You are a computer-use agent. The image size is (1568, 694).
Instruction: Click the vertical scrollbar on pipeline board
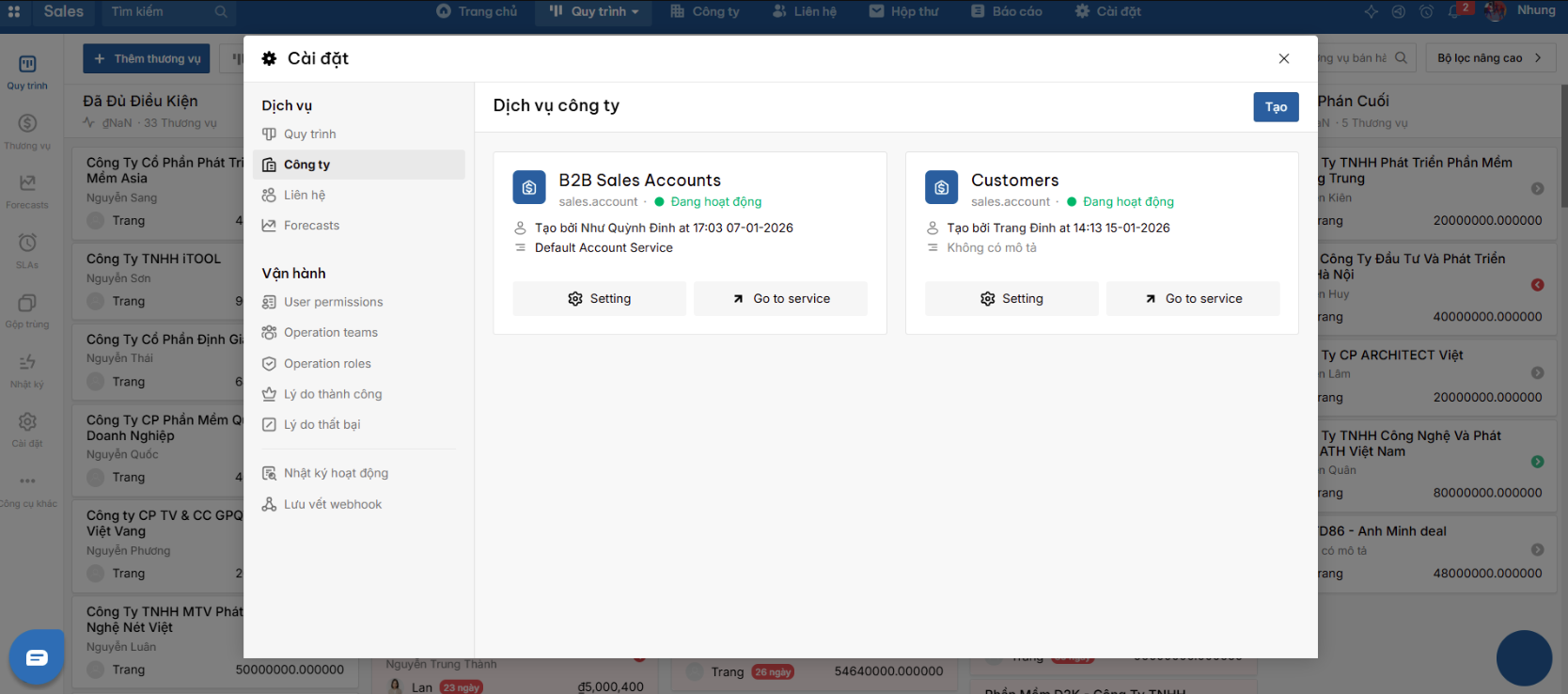coord(1564,146)
